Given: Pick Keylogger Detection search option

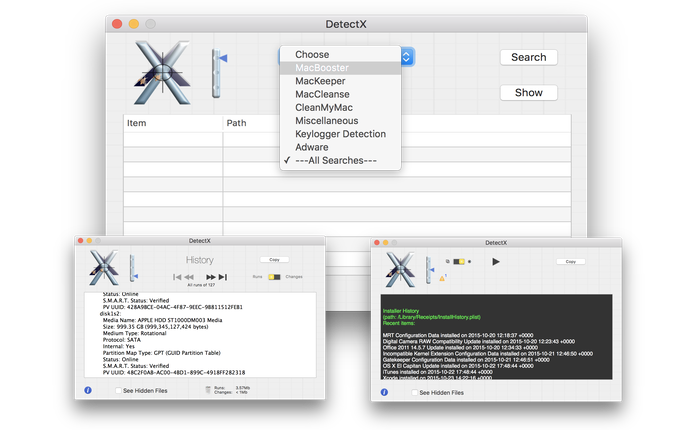Looking at the screenshot, I should 340,134.
